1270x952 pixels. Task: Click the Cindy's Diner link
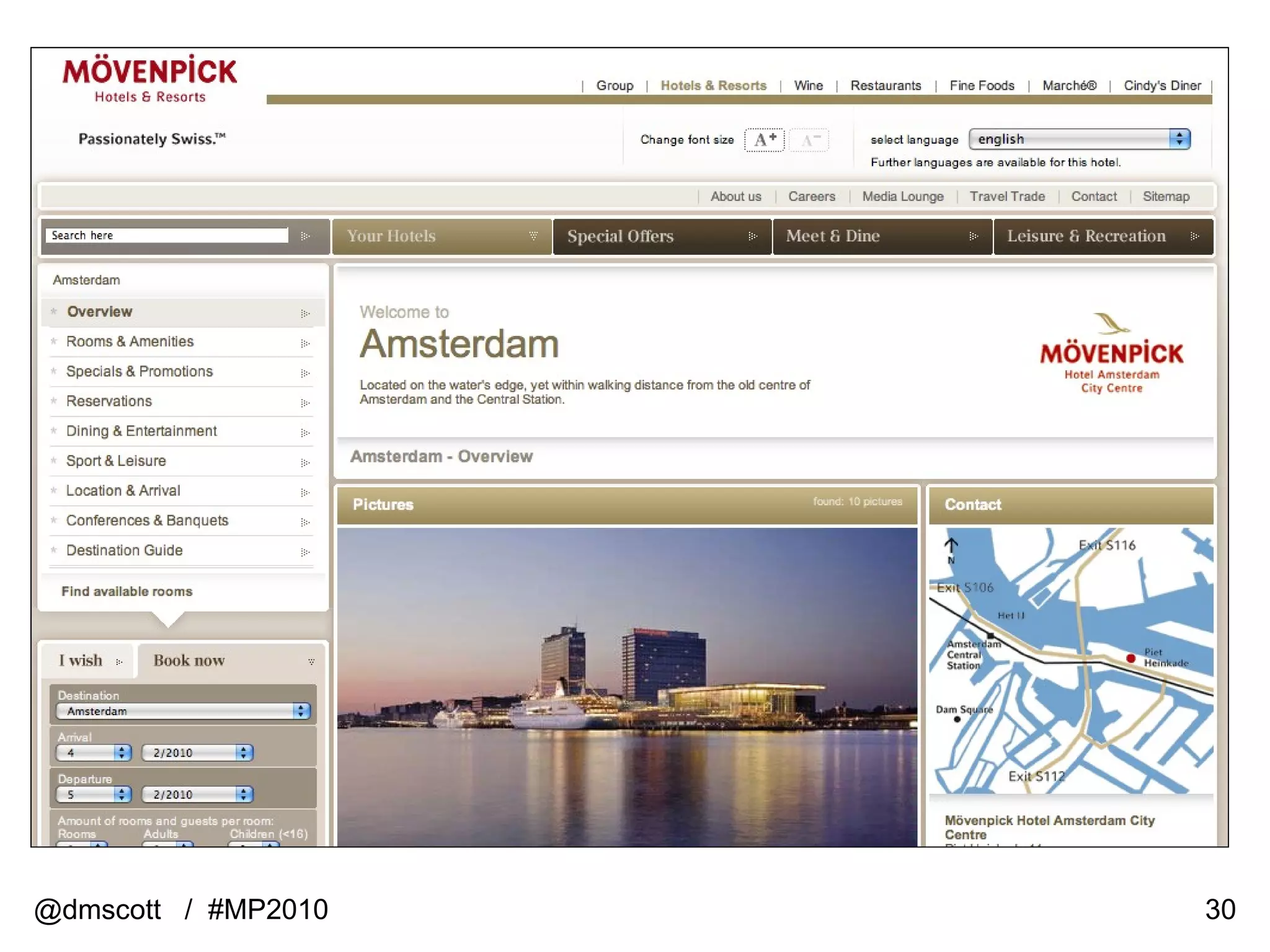1162,86
